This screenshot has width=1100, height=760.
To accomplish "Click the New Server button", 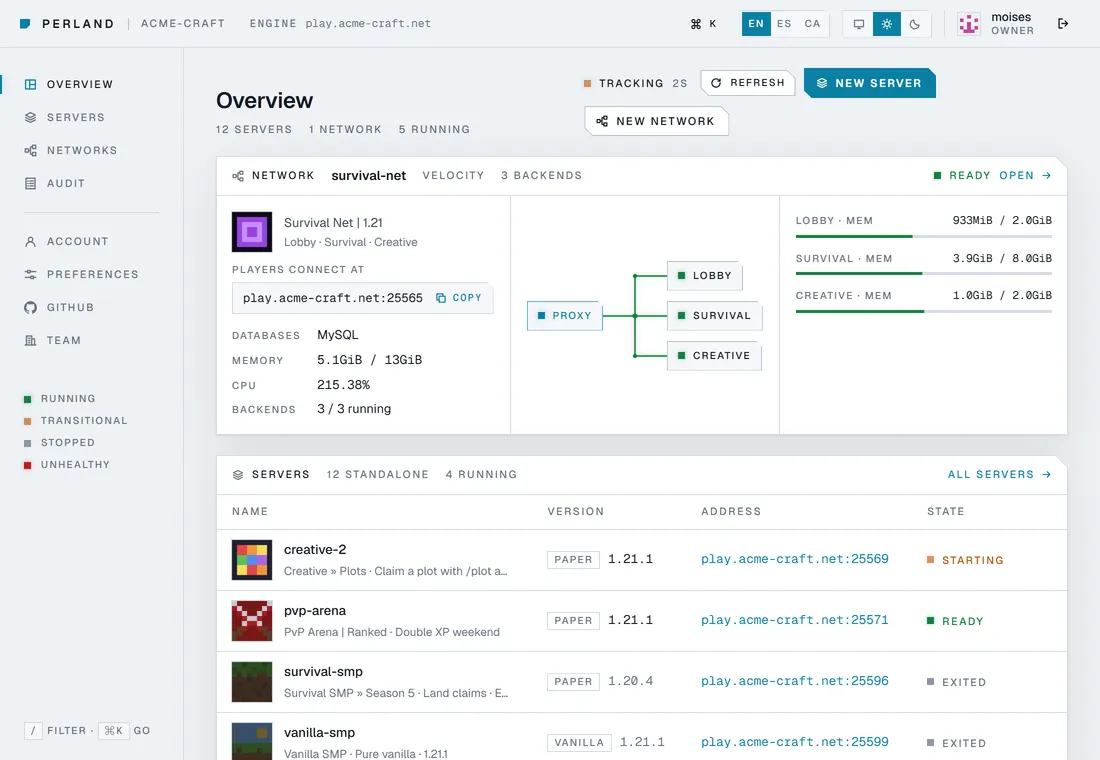I will click(869, 83).
